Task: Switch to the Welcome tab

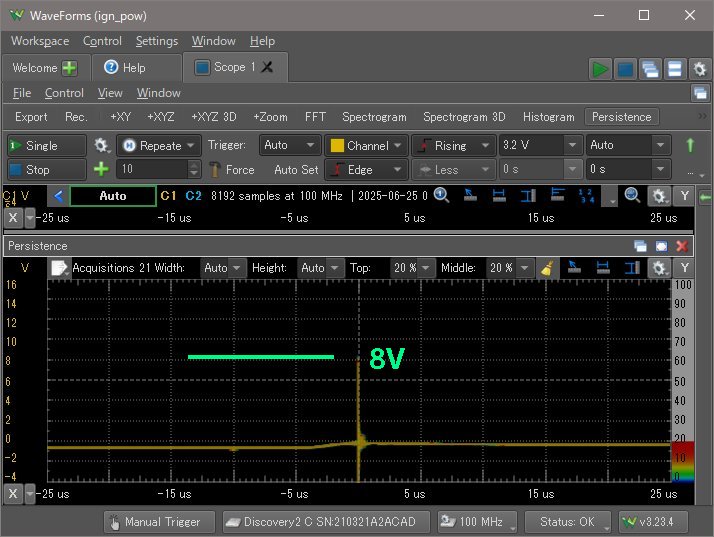Action: coord(45,68)
